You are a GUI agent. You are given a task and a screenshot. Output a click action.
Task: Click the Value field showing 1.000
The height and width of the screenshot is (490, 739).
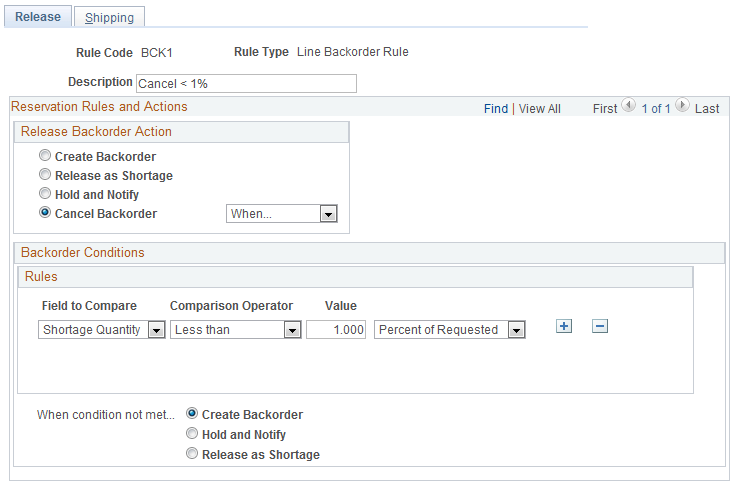[336, 330]
